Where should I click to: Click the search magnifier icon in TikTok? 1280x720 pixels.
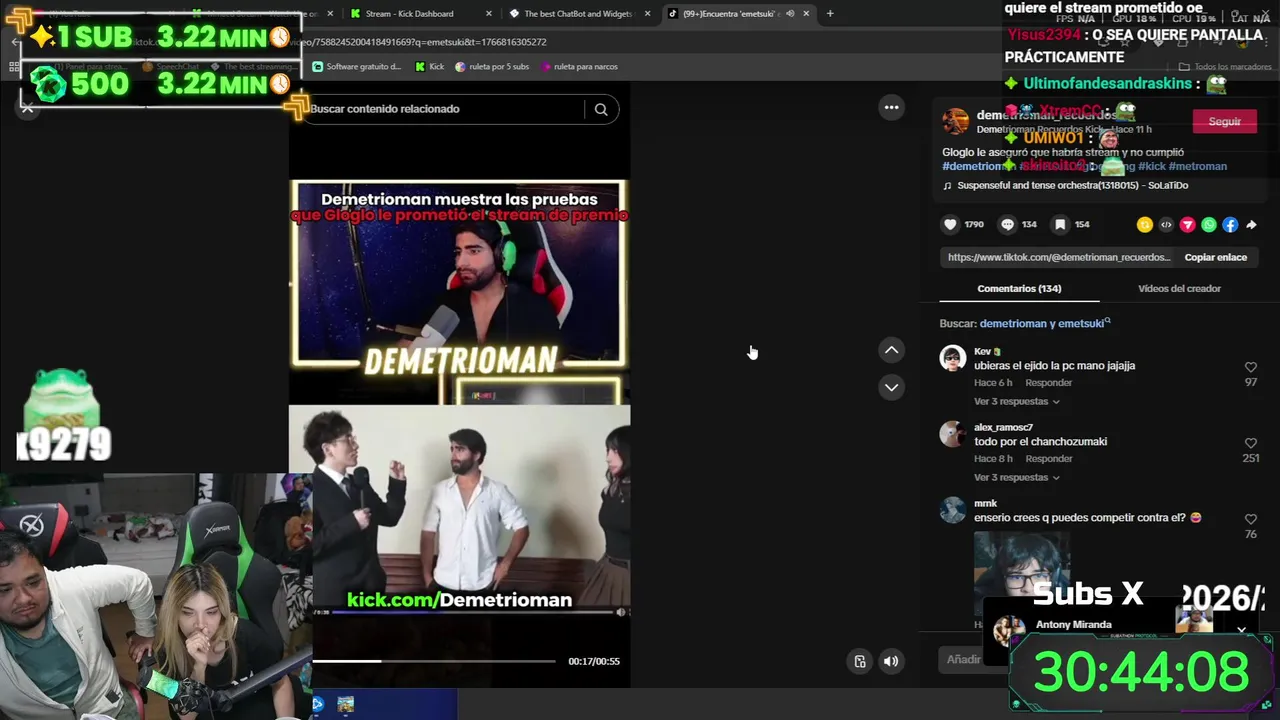pyautogui.click(x=601, y=110)
